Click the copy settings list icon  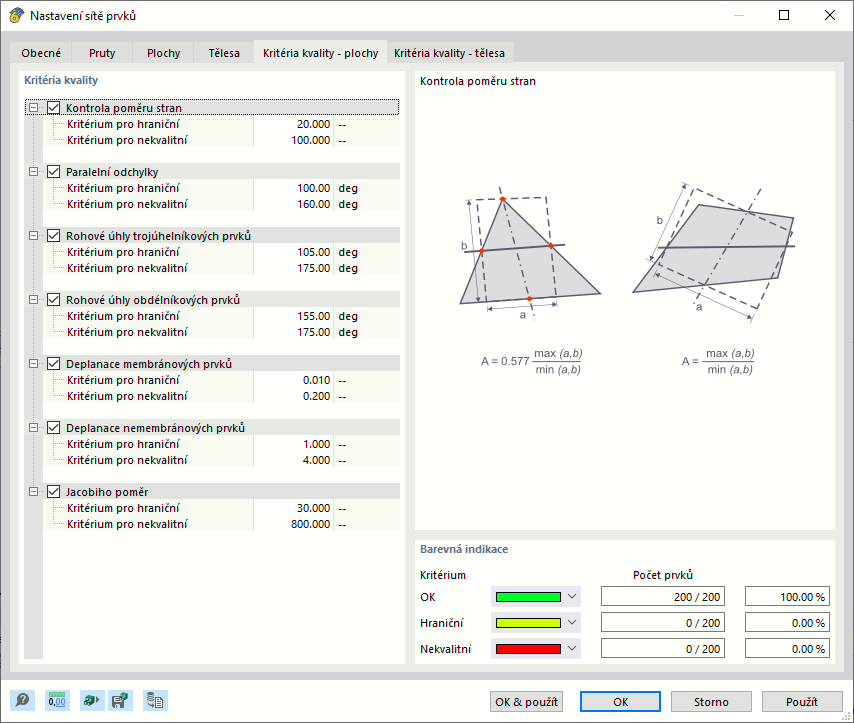[155, 700]
